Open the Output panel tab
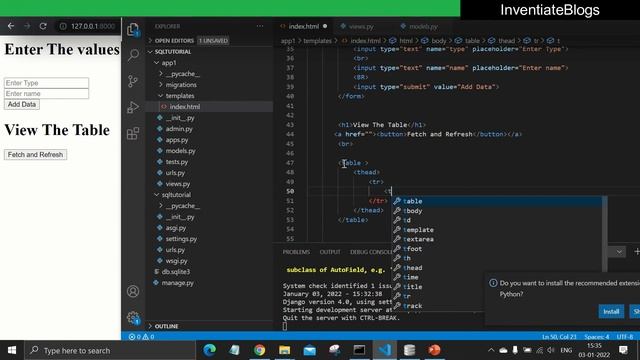The image size is (640, 360). 330,252
